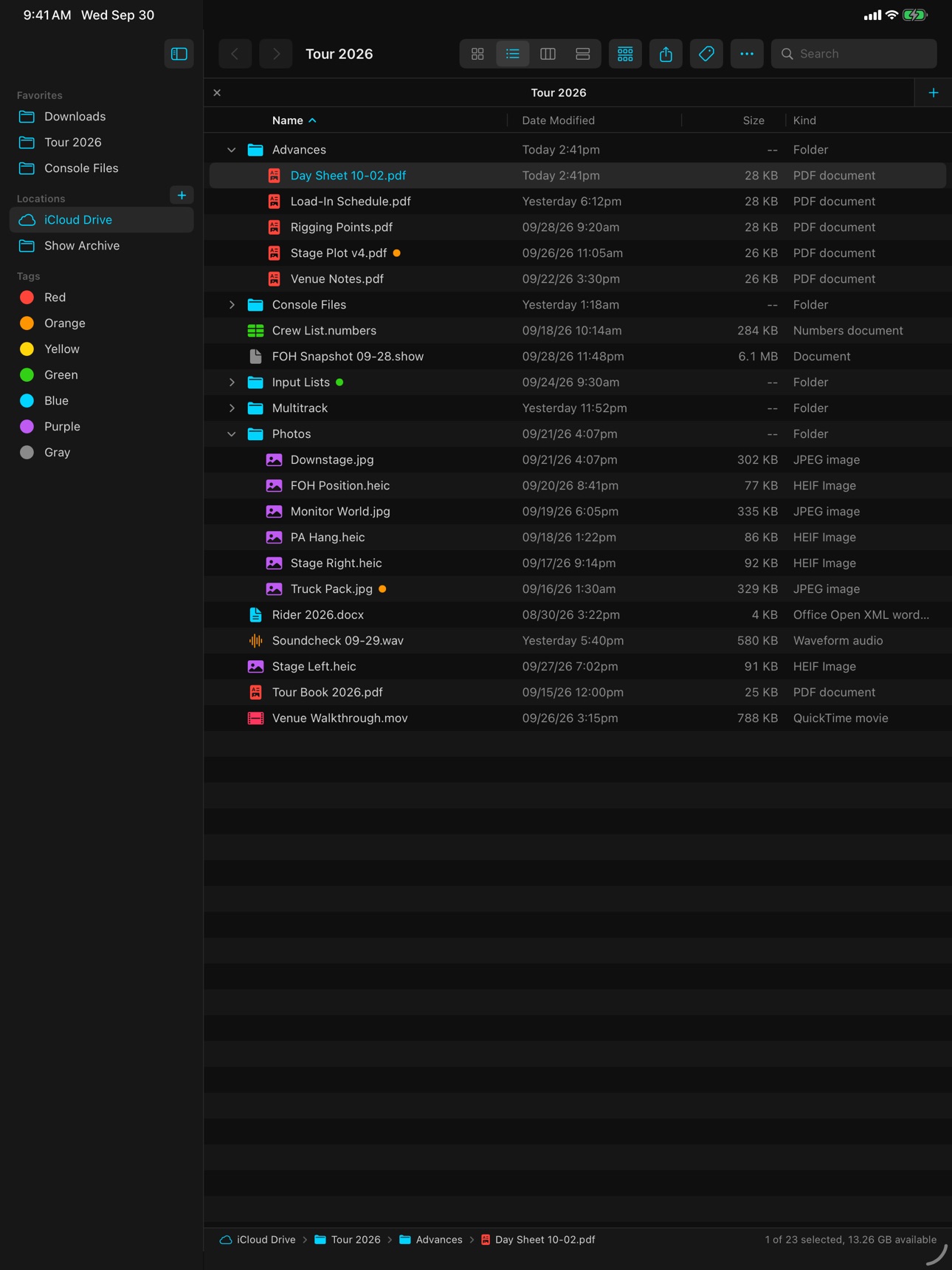Open Tour 2026 in Favorites
This screenshot has height=1270, width=952.
pos(101,143)
